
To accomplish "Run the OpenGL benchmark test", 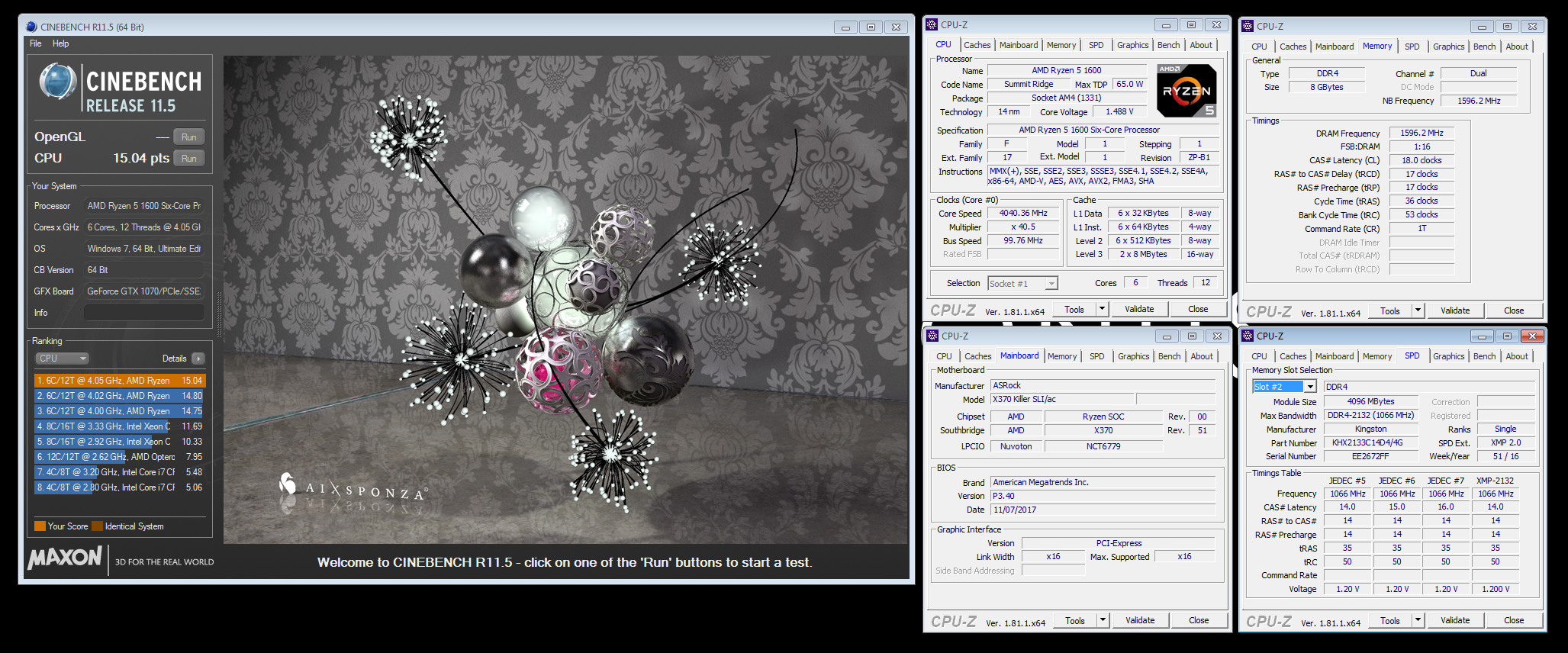I will pos(189,137).
